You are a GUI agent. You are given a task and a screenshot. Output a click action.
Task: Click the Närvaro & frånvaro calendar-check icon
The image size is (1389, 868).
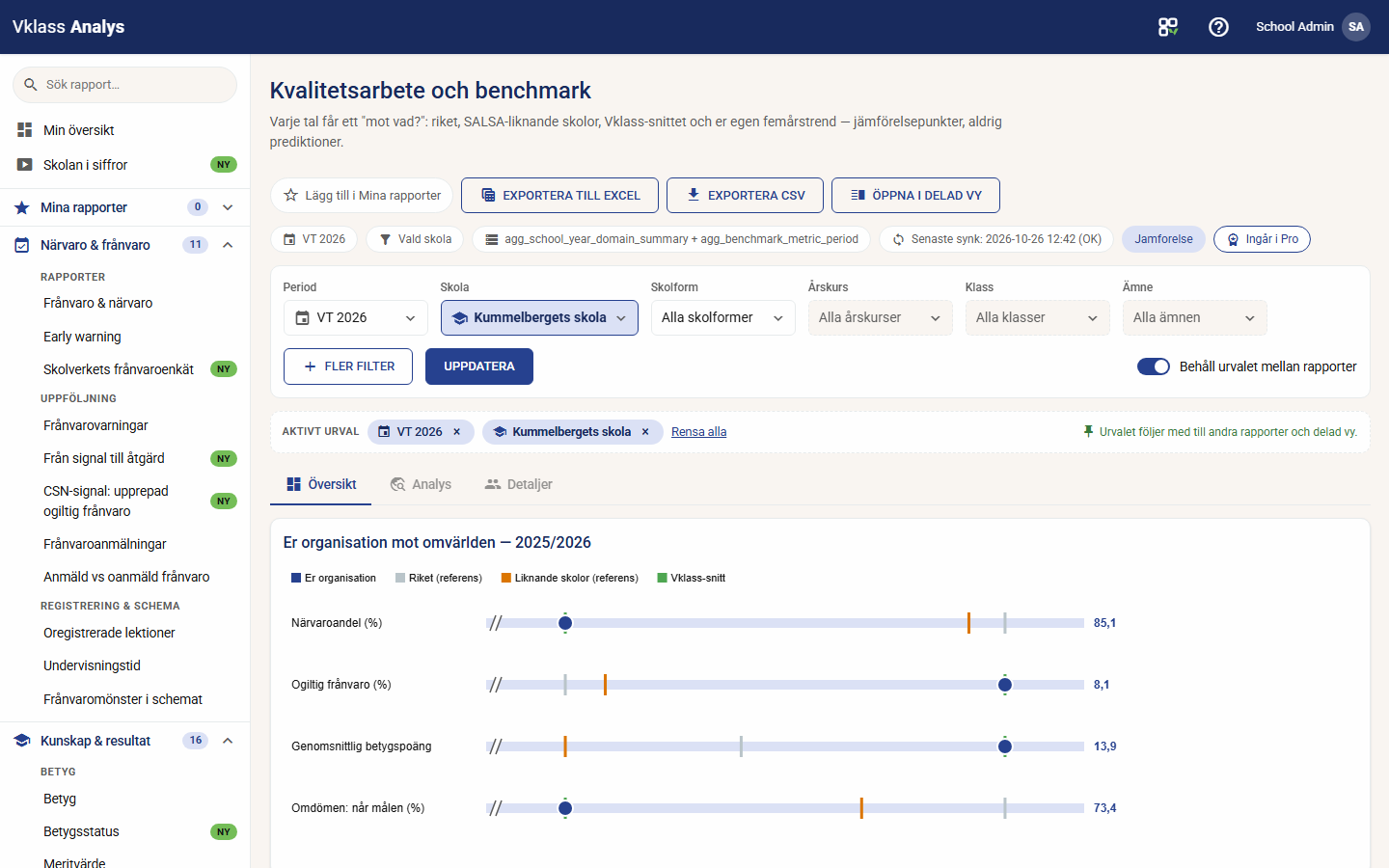coord(22,245)
